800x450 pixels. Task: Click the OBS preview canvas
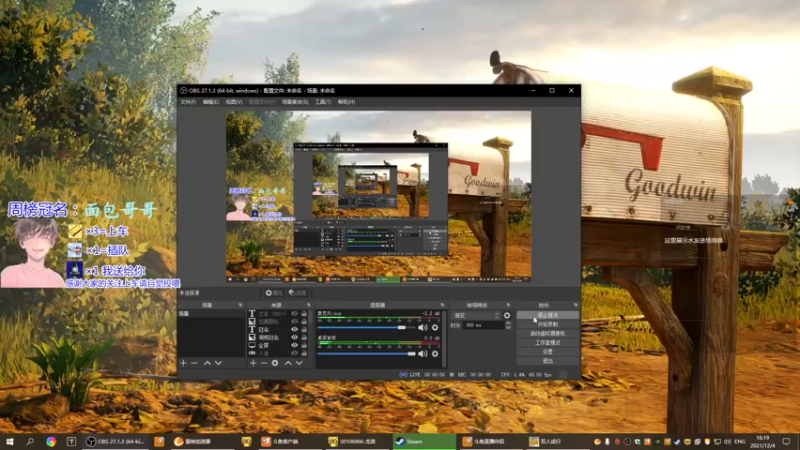379,196
